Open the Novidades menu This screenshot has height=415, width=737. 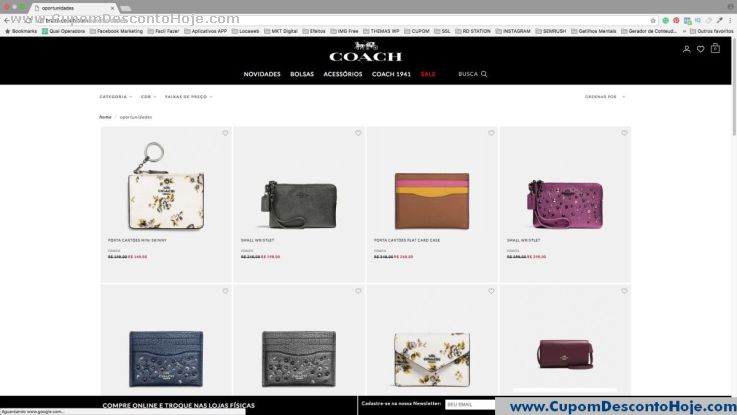coord(262,74)
